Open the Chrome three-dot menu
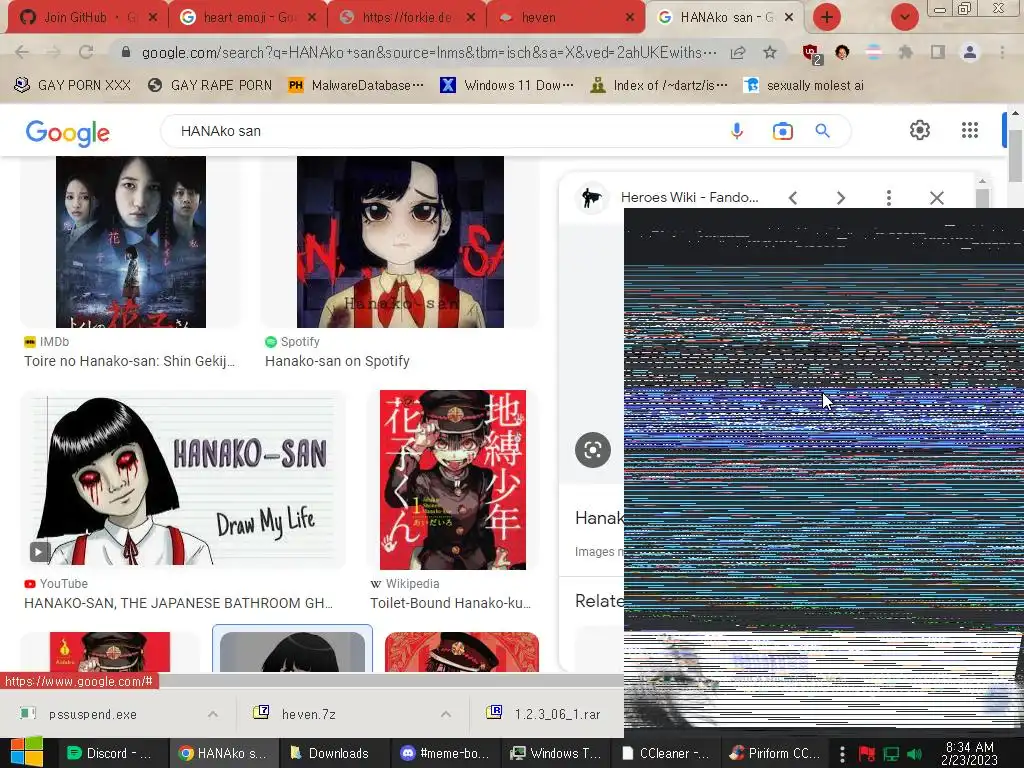 pyautogui.click(x=1002, y=52)
